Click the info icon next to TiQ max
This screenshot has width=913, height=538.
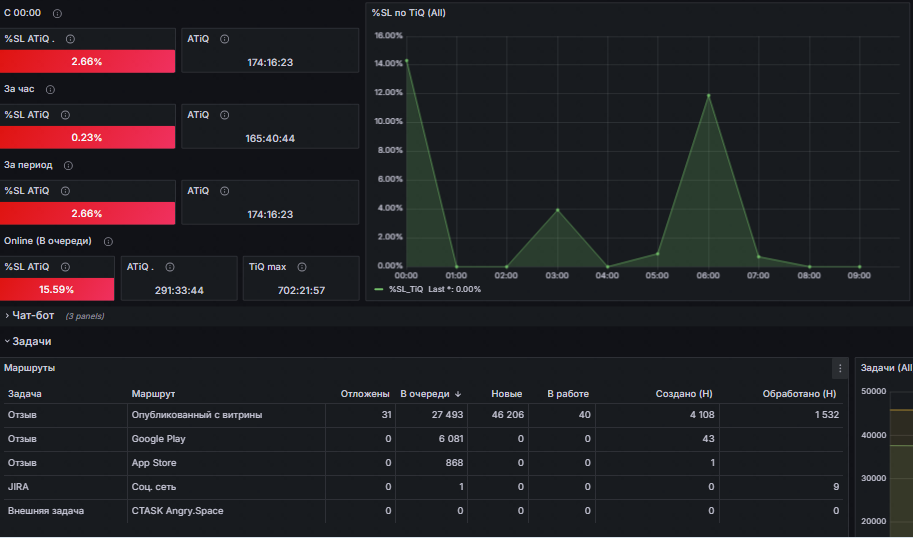[302, 267]
